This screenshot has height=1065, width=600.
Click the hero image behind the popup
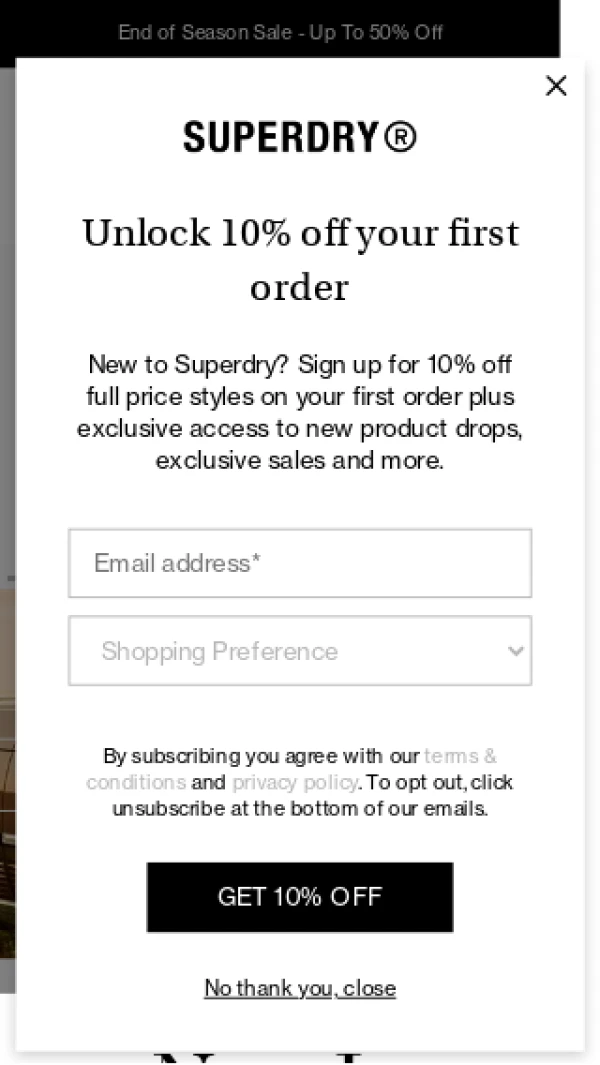(7, 774)
